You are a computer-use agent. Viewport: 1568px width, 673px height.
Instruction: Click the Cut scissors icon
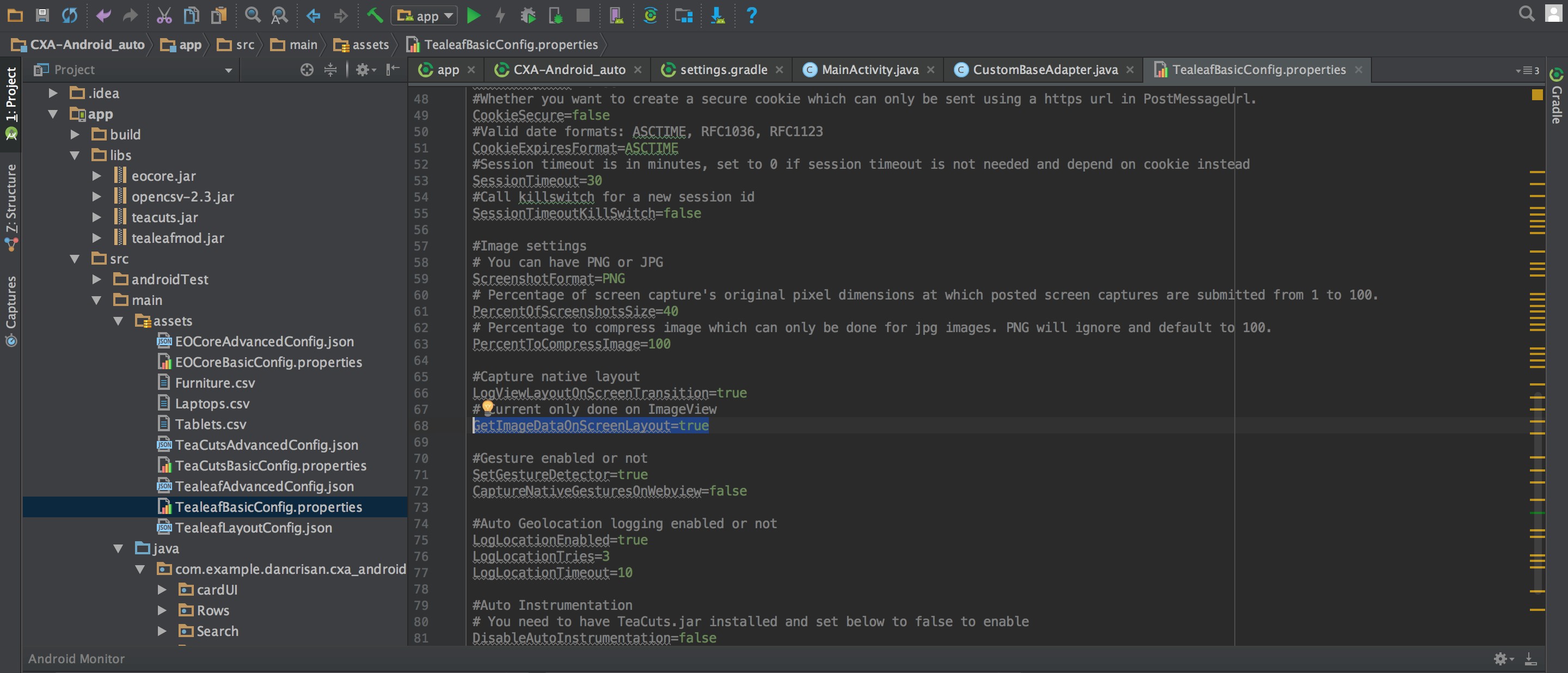(164, 15)
